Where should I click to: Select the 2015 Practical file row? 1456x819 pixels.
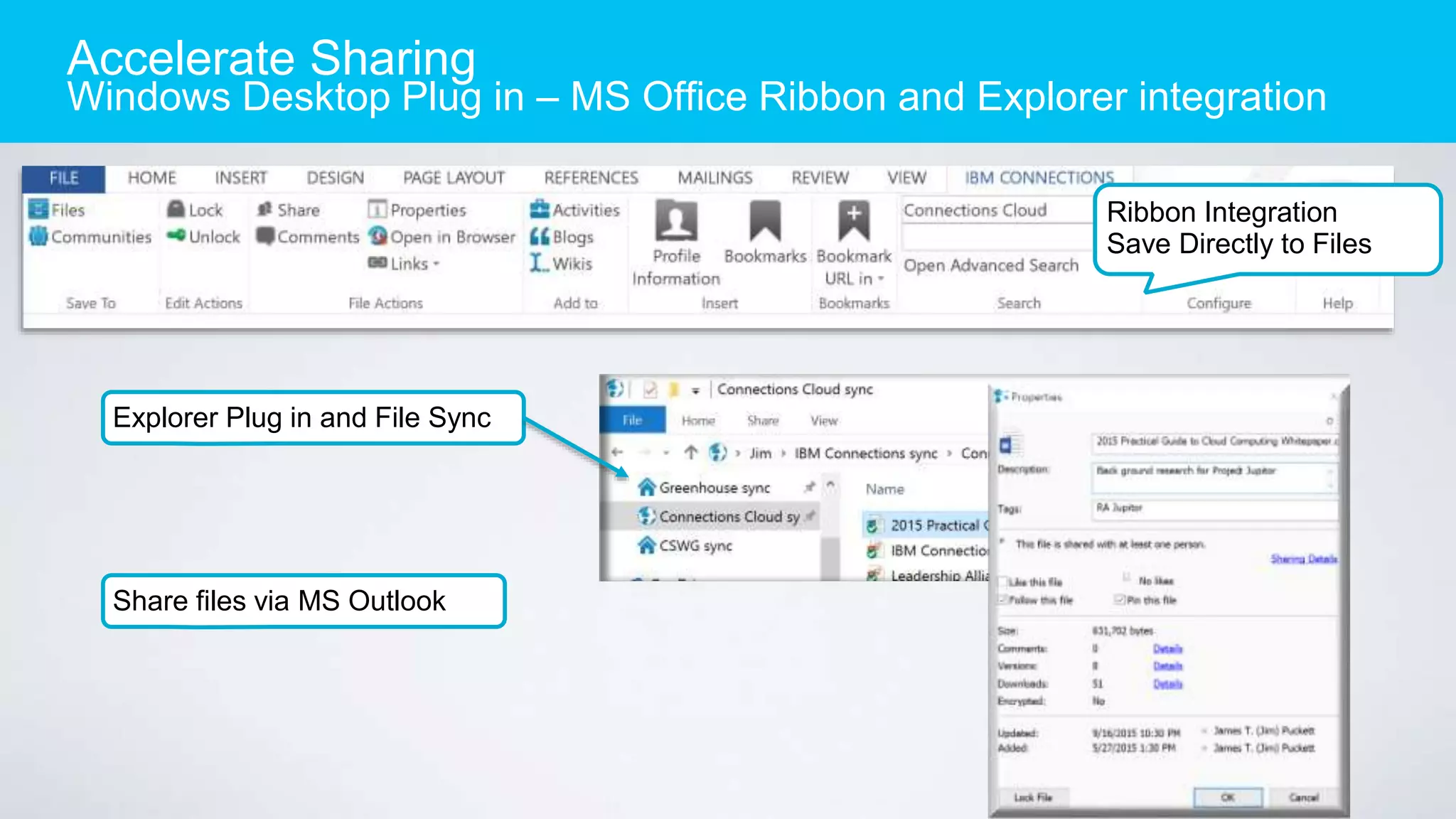[x=926, y=525]
